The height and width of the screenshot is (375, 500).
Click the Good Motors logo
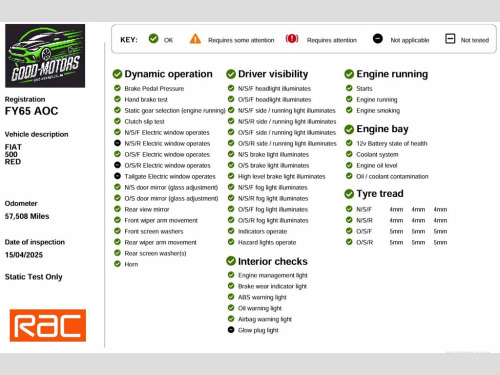45,56
